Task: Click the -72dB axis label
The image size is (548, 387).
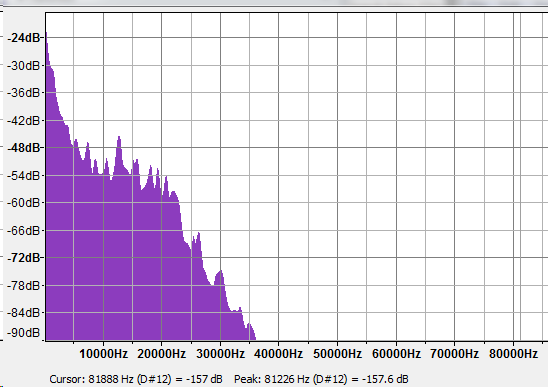Action: click(x=24, y=258)
